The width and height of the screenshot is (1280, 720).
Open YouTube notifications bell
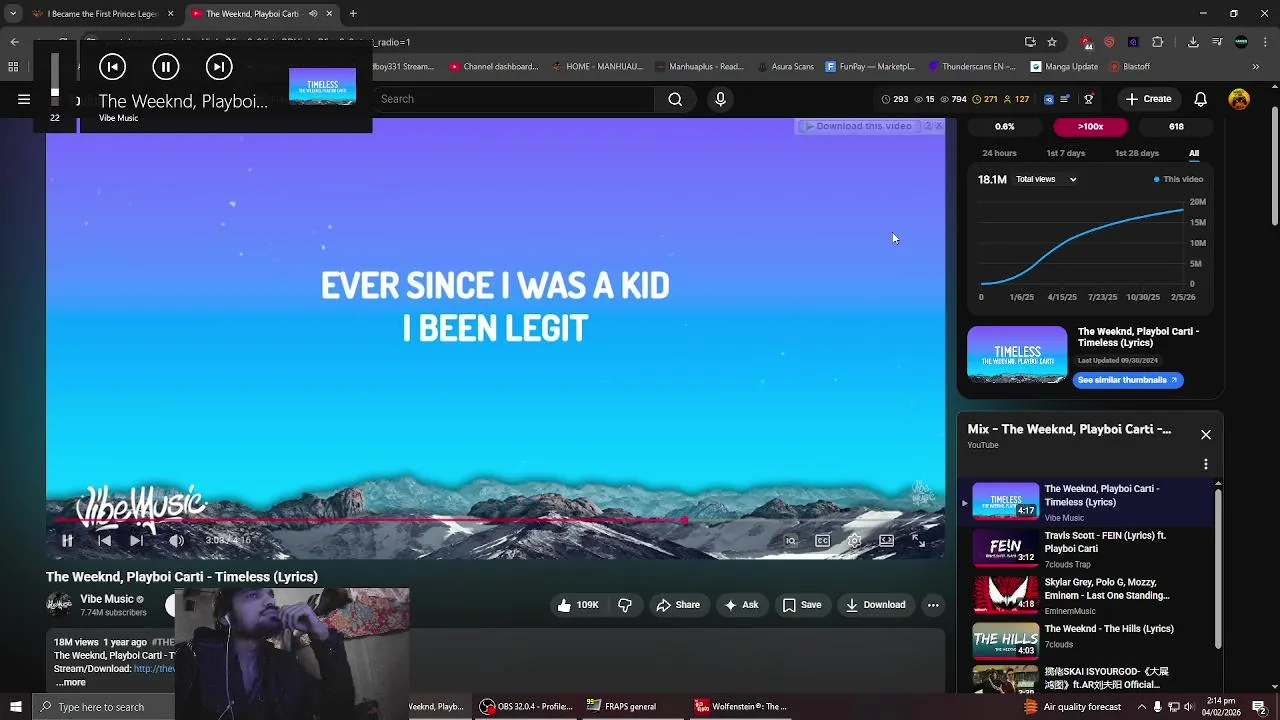coord(1201,99)
